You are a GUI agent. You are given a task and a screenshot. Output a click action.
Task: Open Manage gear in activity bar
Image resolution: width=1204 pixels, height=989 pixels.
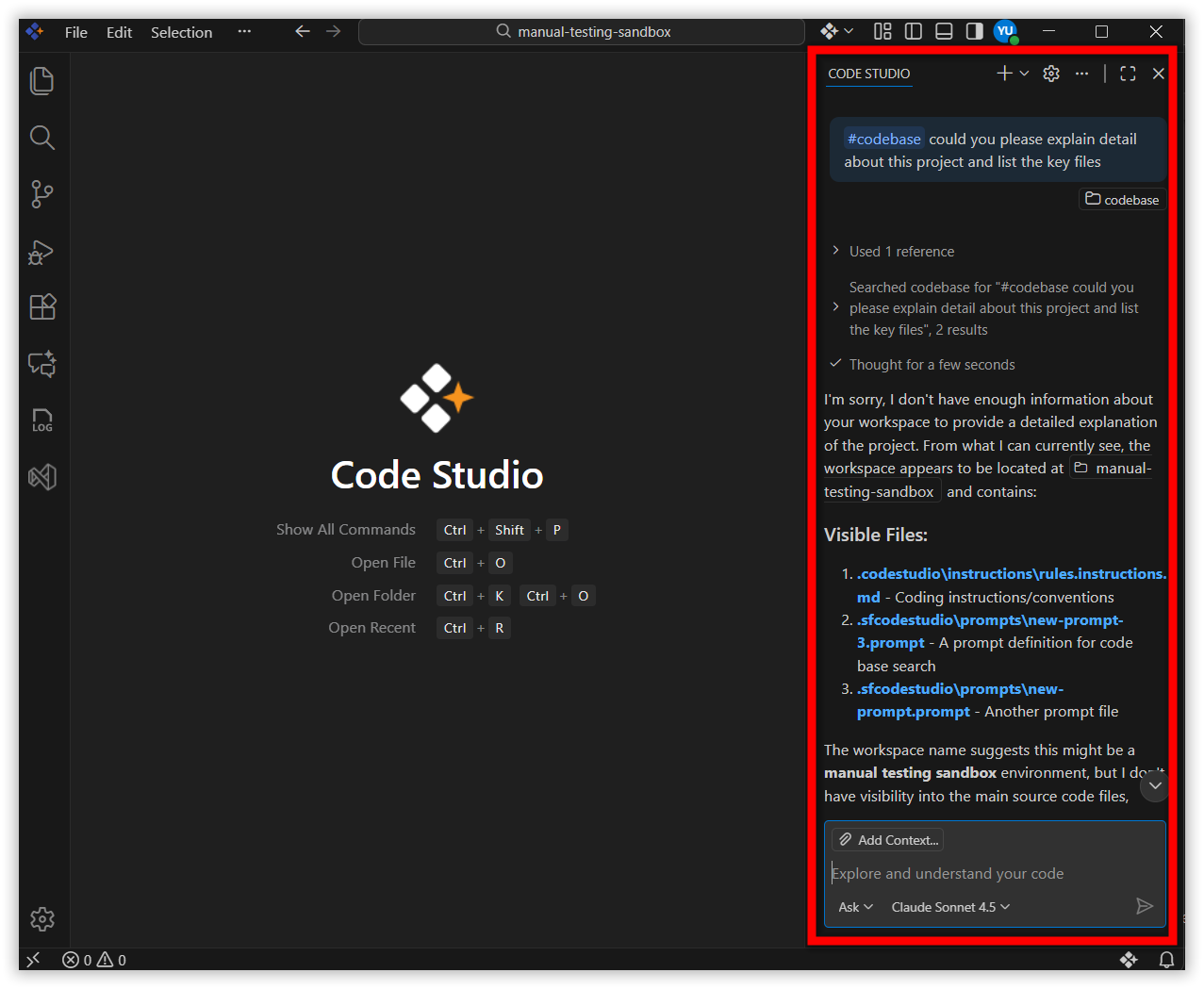(x=42, y=919)
